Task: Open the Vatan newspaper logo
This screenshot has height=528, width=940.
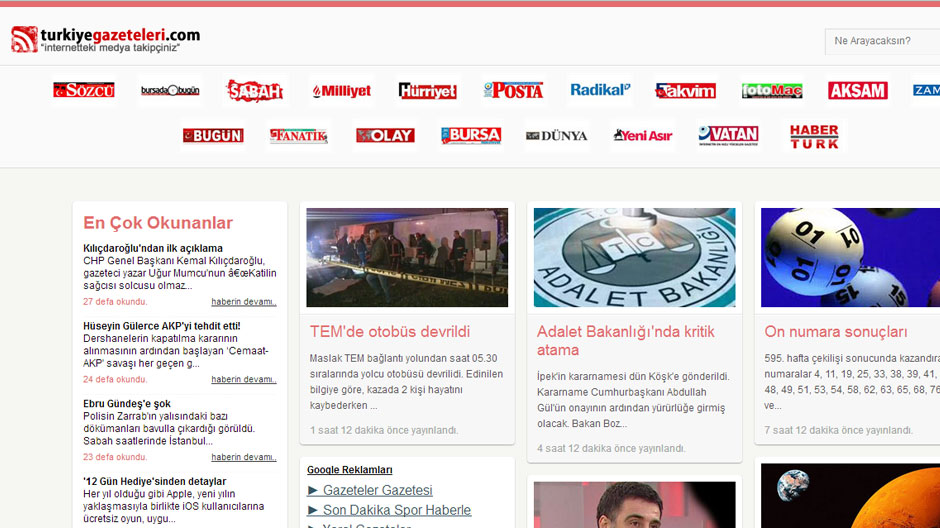Action: point(728,135)
